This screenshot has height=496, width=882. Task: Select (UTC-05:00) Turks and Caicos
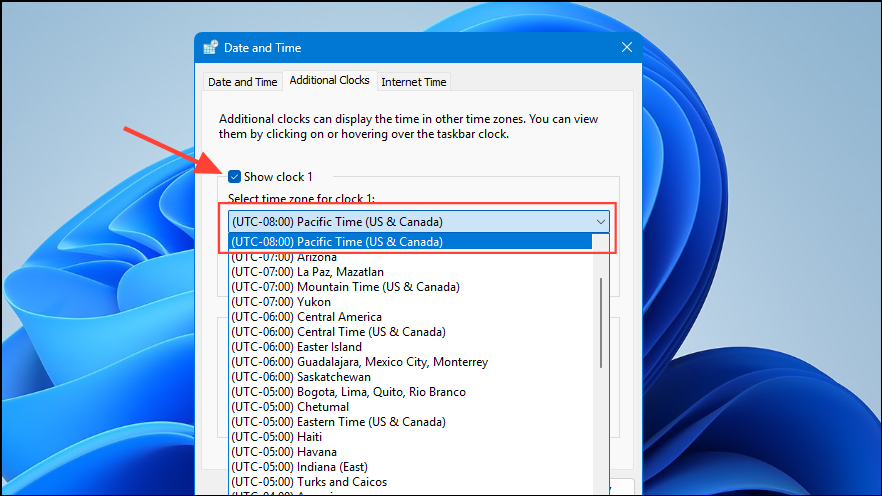[x=411, y=482]
